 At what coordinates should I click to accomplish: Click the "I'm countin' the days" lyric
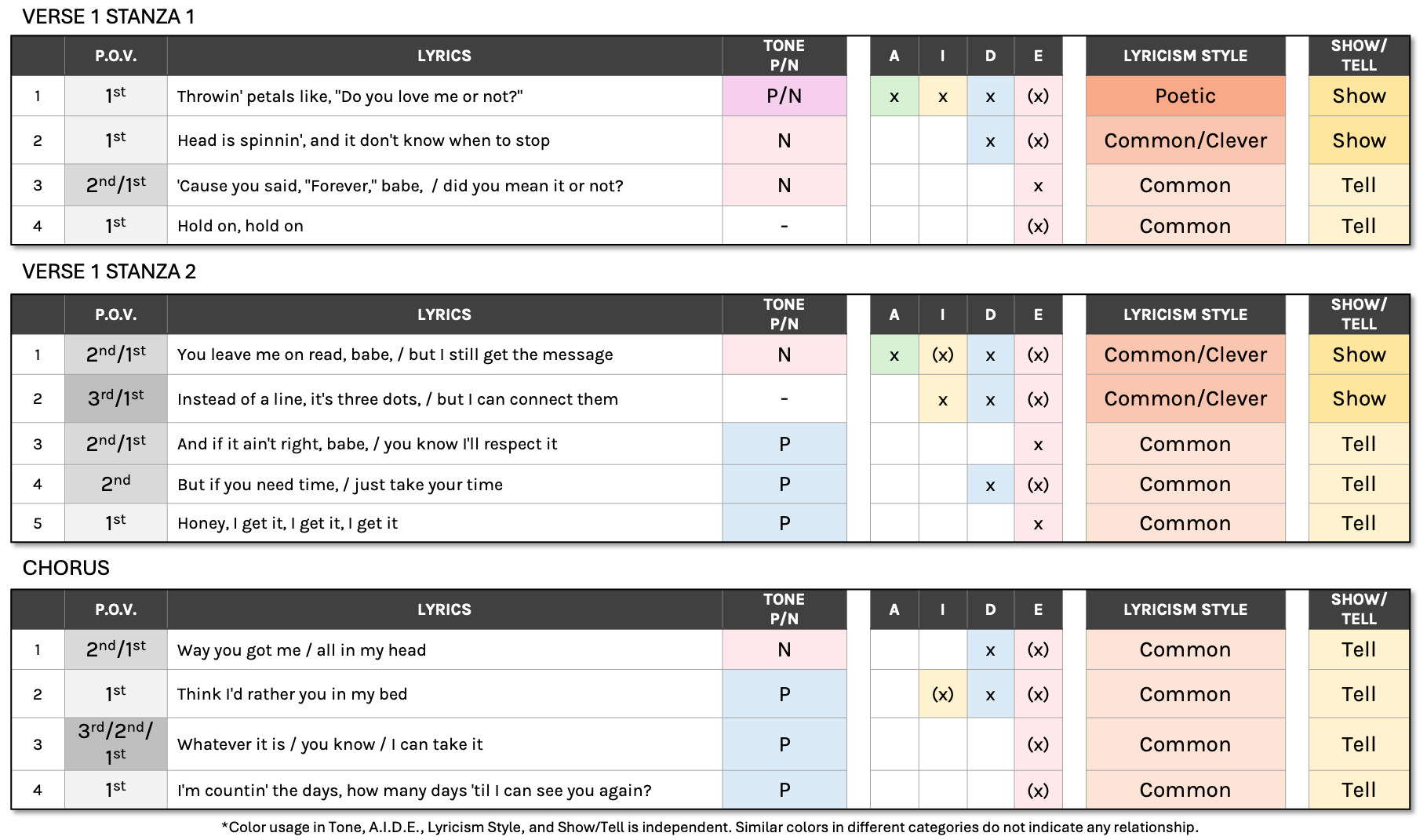tap(414, 791)
